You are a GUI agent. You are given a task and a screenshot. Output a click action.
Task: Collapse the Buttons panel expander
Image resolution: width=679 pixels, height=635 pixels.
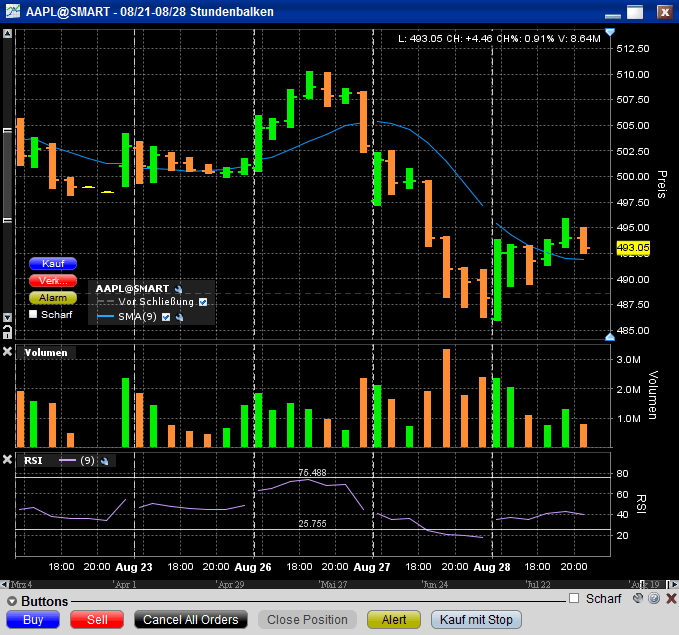tap(12, 601)
